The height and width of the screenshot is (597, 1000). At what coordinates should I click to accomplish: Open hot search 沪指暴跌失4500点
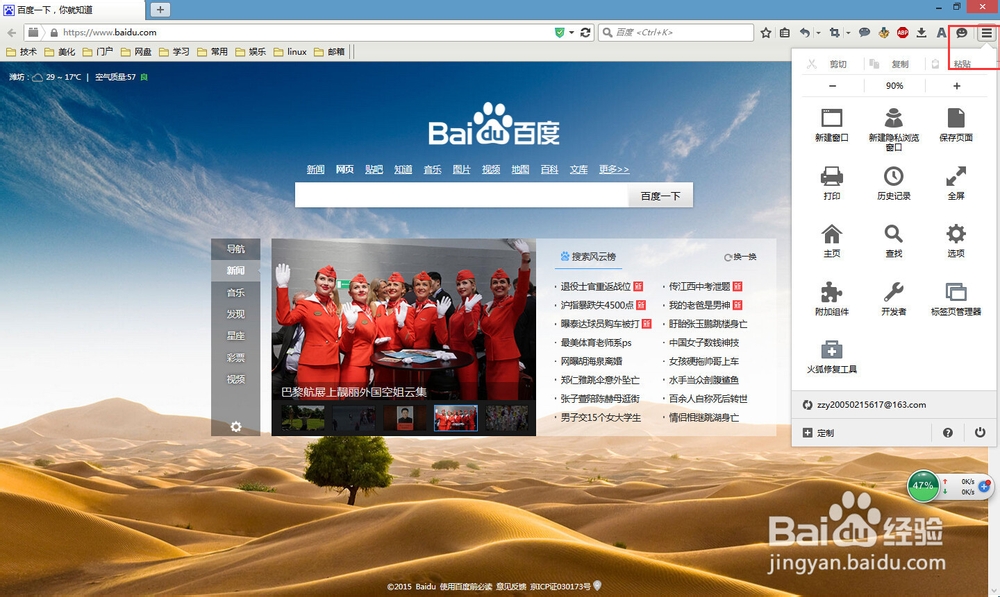tap(597, 305)
